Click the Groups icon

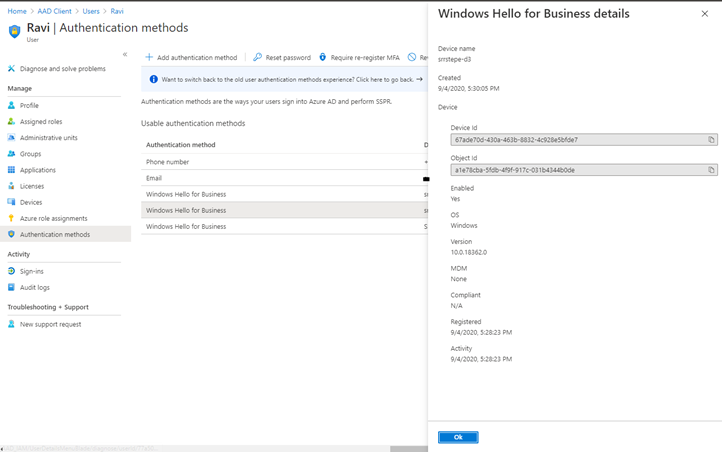tap(12, 154)
